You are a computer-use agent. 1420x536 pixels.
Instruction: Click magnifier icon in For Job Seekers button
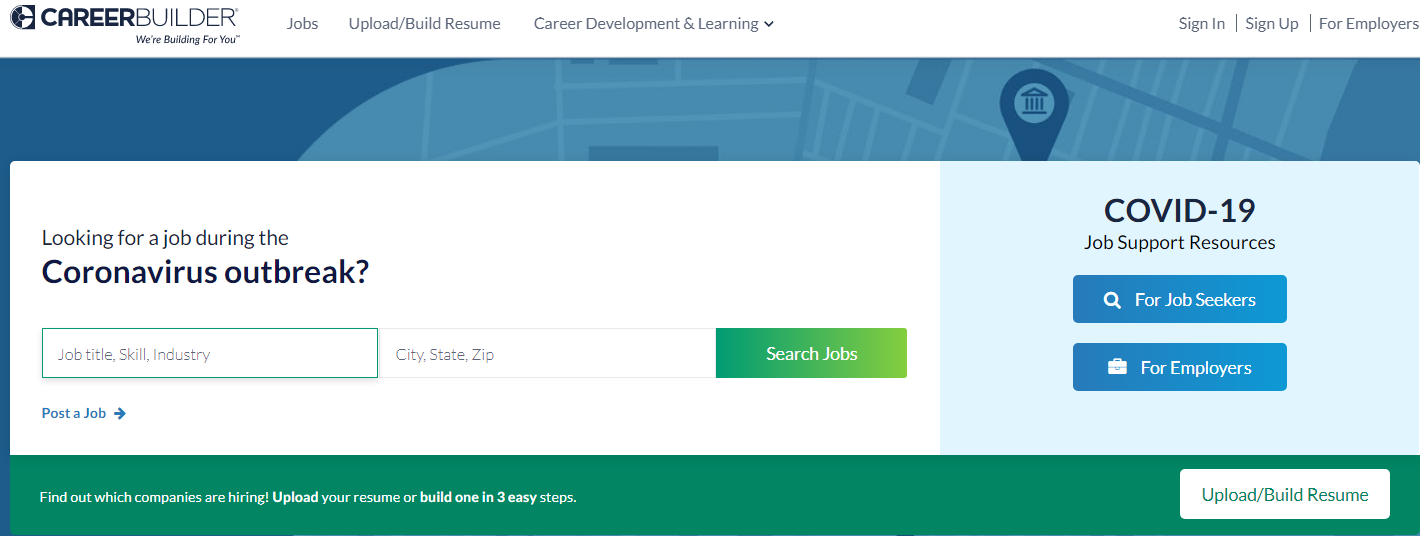pos(1112,300)
